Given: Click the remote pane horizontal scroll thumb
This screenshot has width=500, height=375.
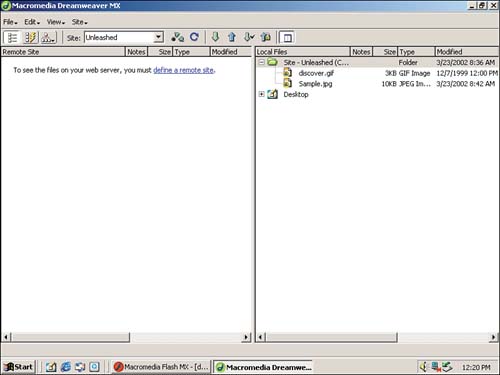Looking at the screenshot, I should coord(70,337).
